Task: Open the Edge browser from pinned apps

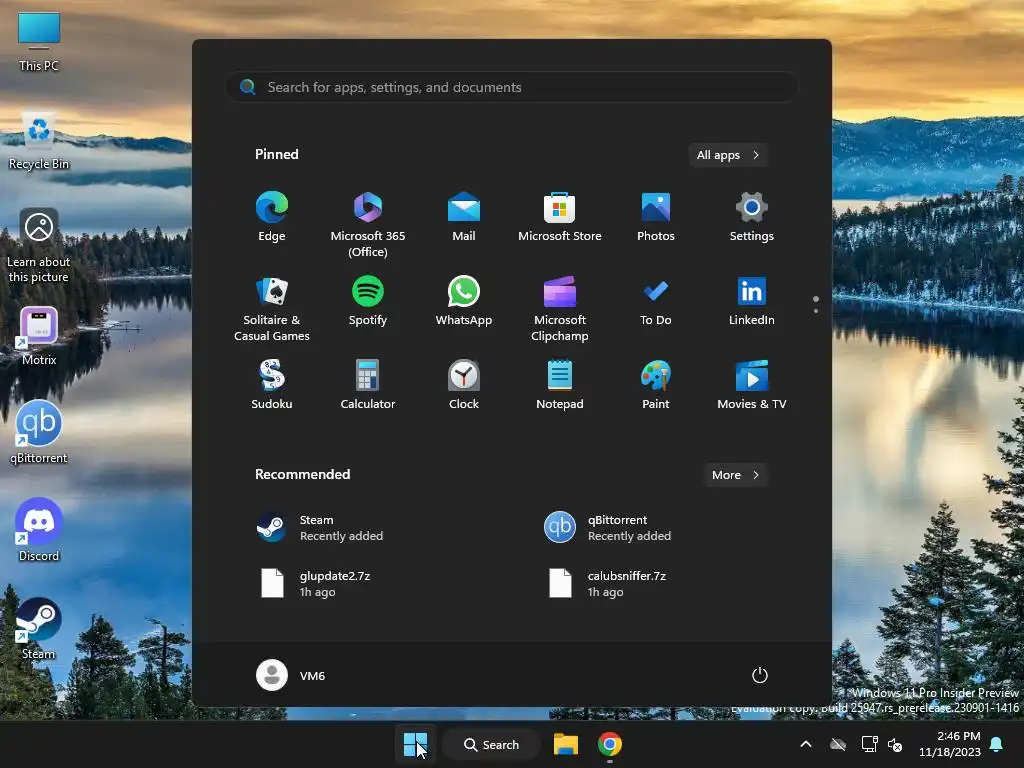Action: click(x=272, y=217)
